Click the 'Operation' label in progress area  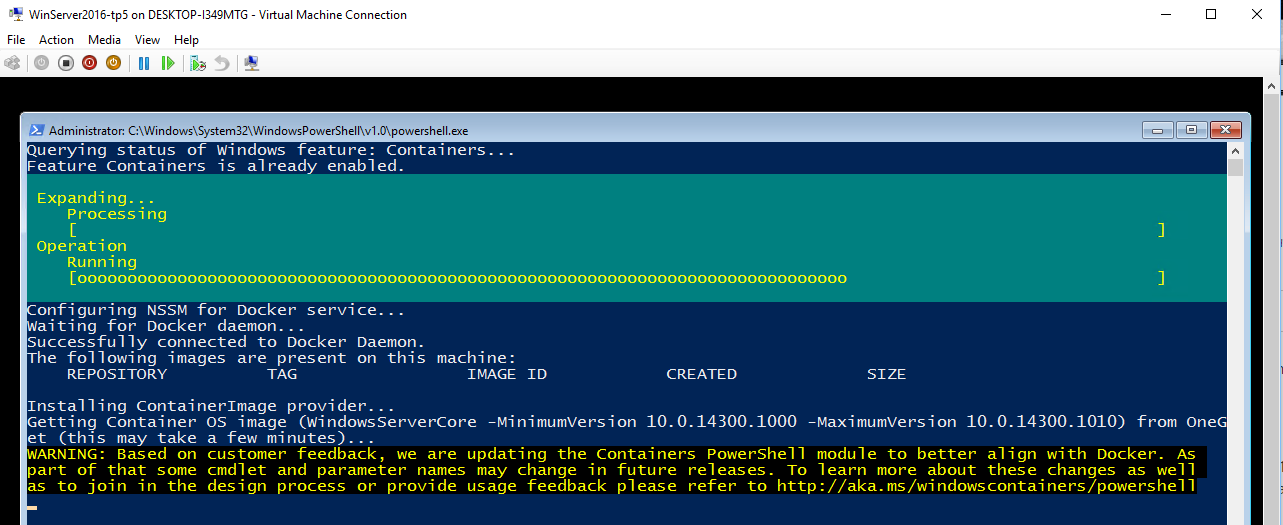point(81,246)
